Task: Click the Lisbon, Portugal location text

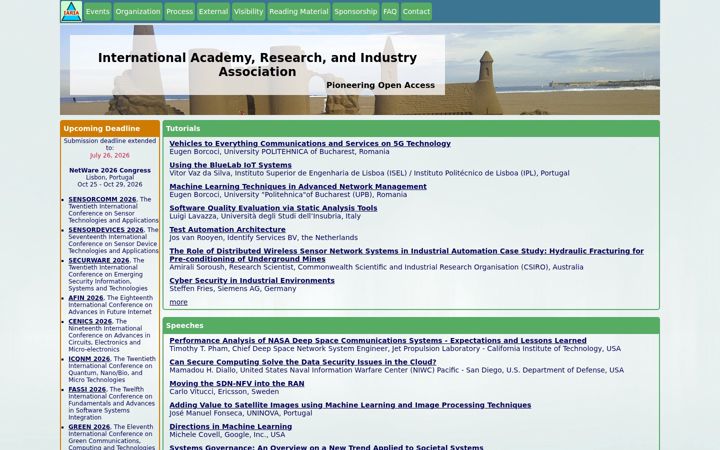Action: [110, 177]
